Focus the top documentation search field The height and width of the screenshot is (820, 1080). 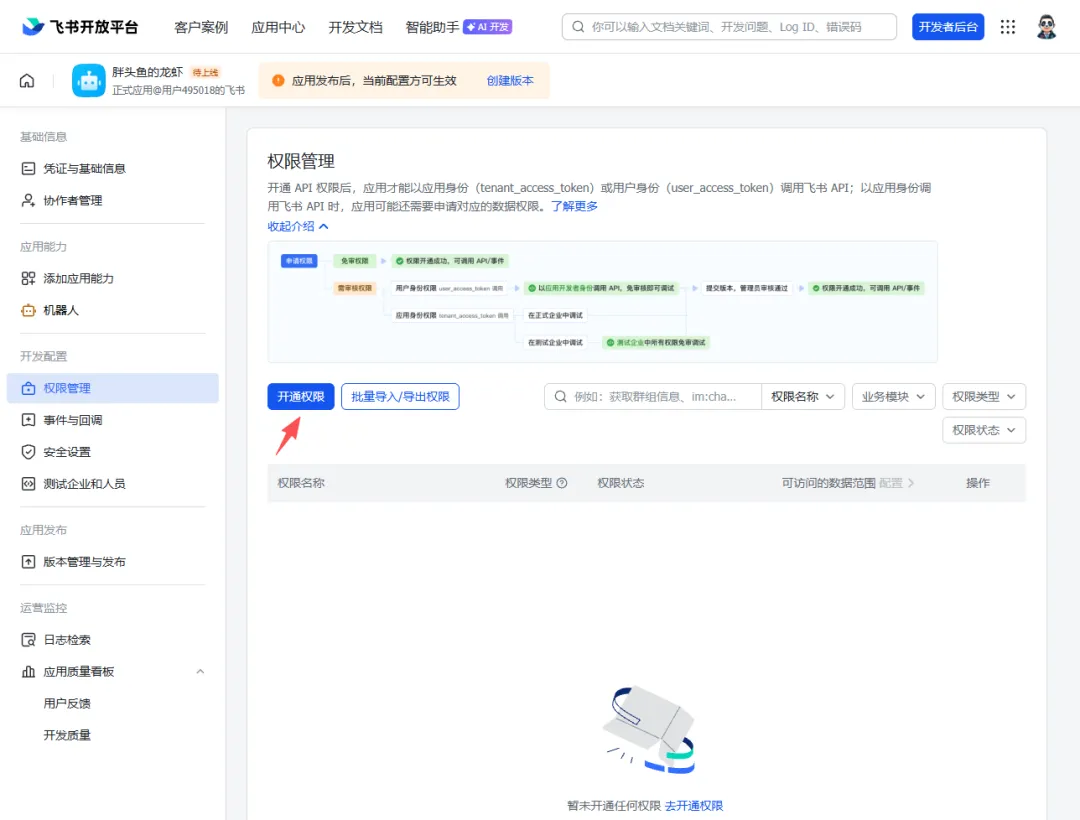729,27
